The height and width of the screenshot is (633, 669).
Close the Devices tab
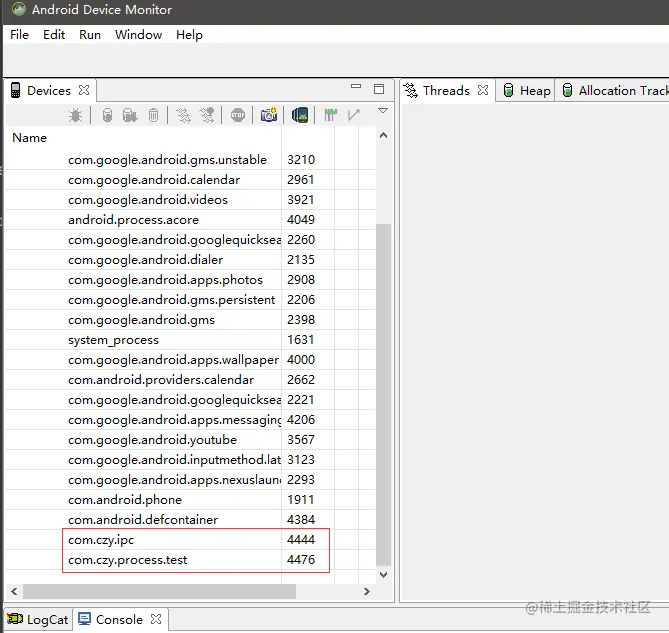pos(84,90)
